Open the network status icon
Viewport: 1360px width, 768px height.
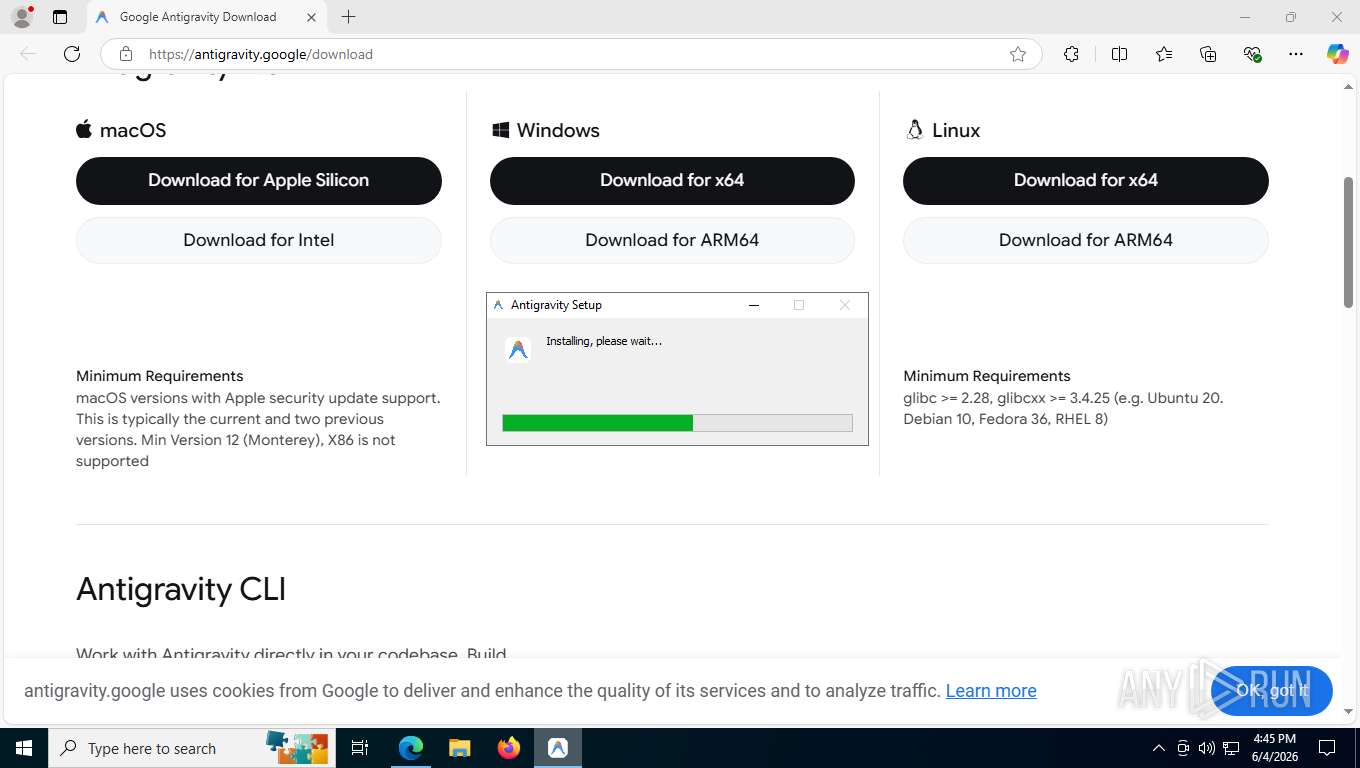click(1231, 748)
